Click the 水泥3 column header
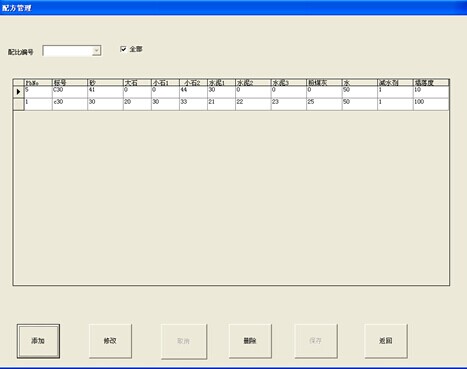 point(289,83)
